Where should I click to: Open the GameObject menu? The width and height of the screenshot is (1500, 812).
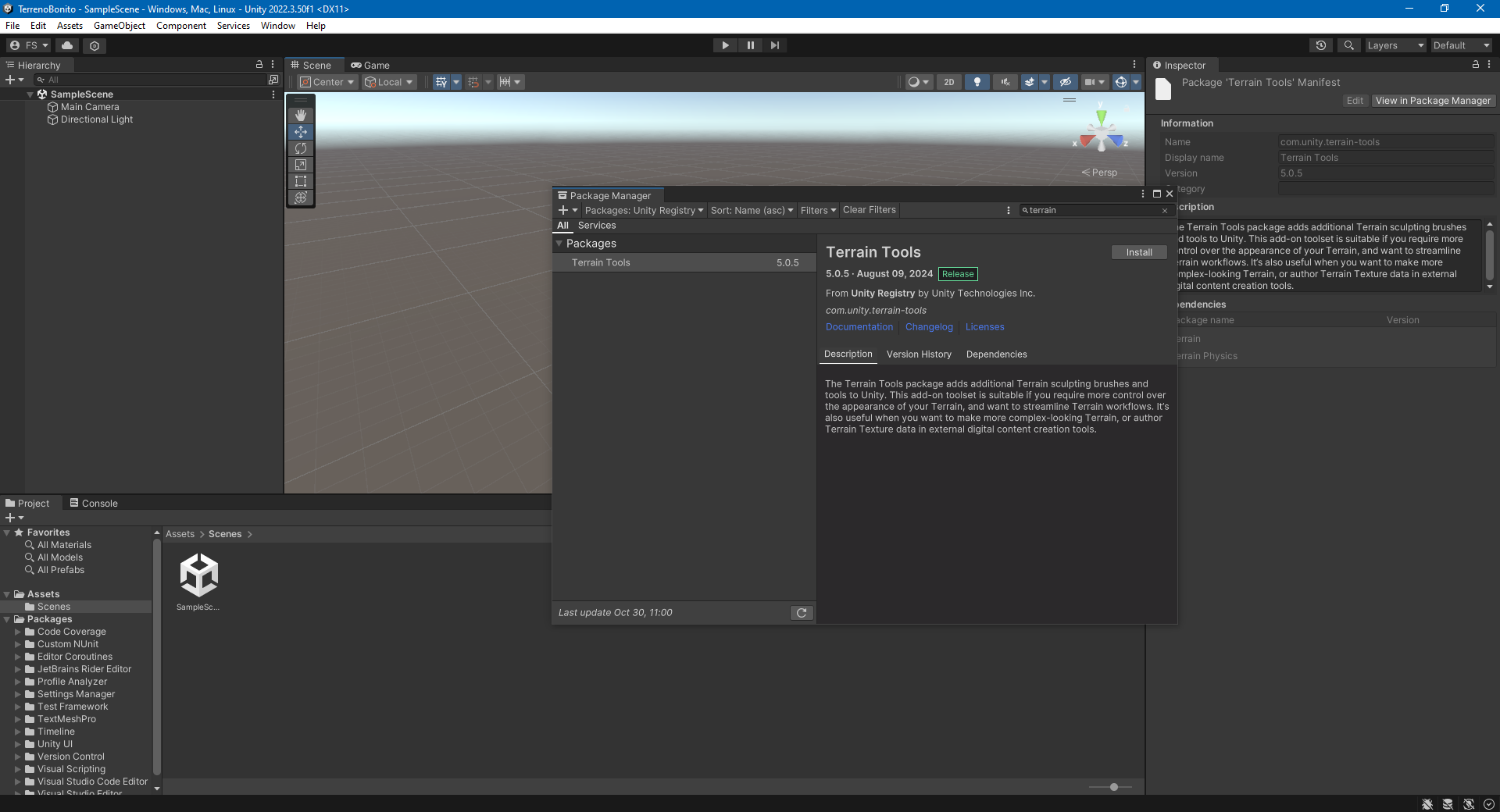point(120,26)
